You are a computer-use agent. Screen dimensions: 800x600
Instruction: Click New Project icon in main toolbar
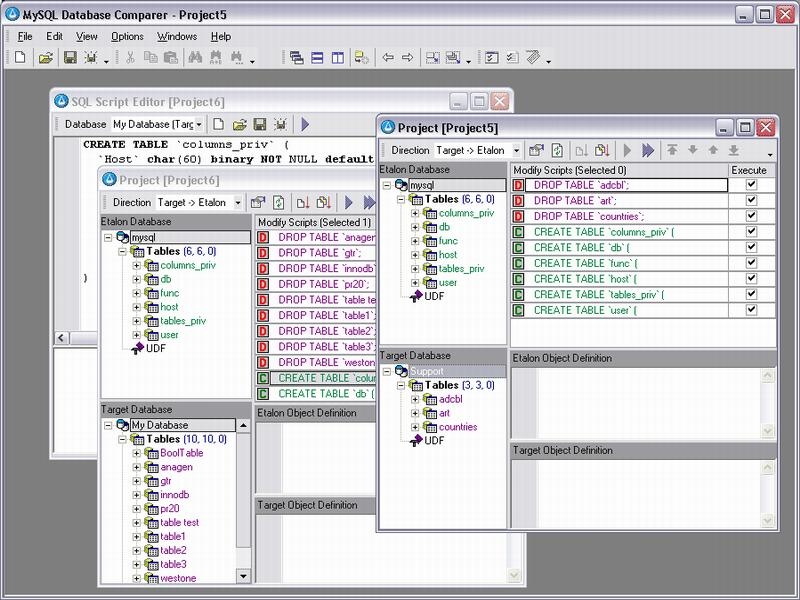(20, 58)
